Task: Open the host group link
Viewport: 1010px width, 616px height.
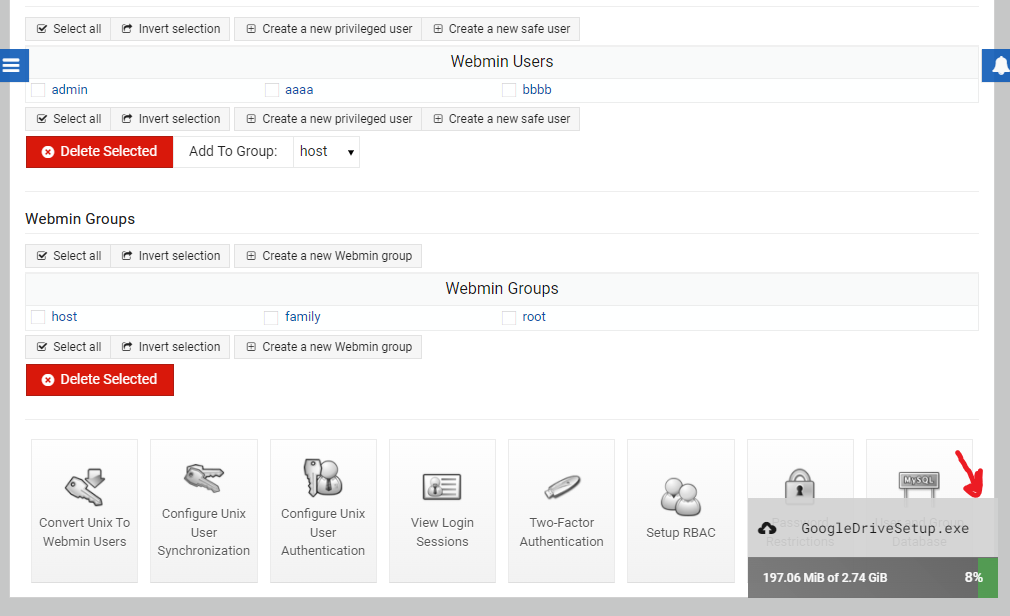Action: (64, 316)
